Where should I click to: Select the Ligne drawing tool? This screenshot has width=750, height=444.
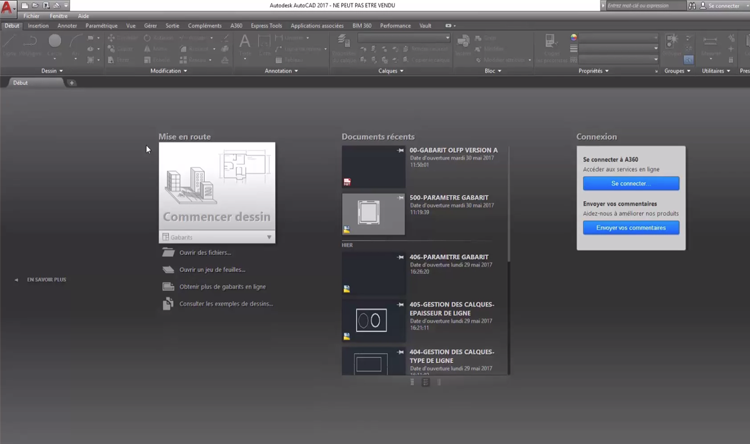click(10, 44)
